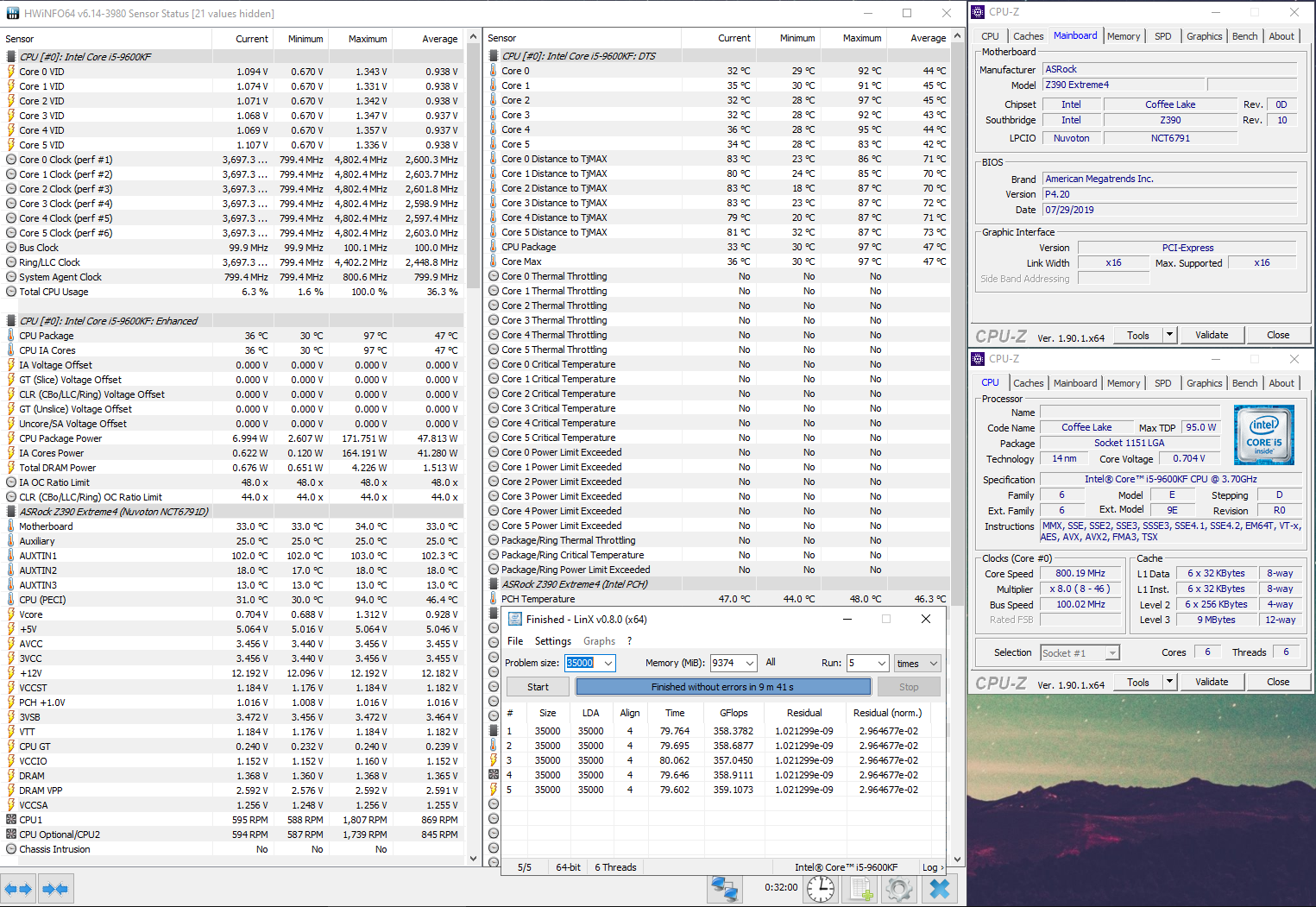Click the collapse columns inward-arrows icon in HWiNFO
Screen dimensions: 1316x907
55,888
